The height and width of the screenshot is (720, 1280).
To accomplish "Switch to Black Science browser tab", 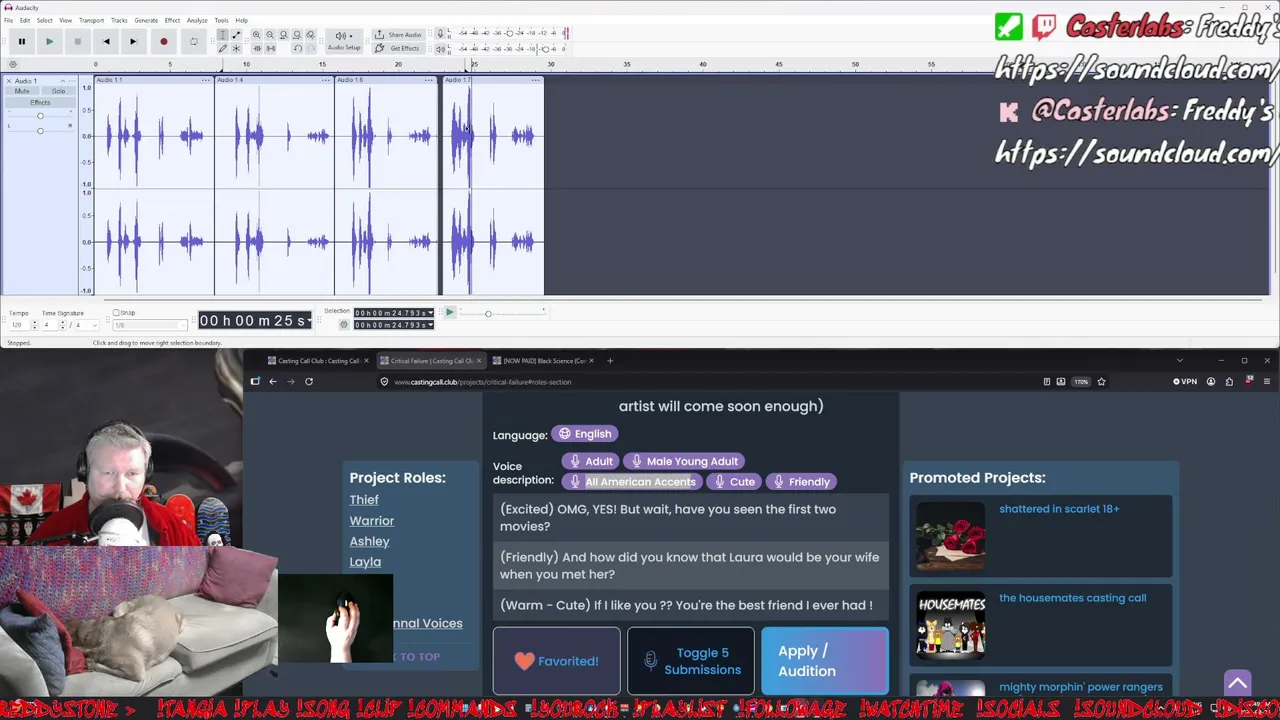I will click(542, 361).
